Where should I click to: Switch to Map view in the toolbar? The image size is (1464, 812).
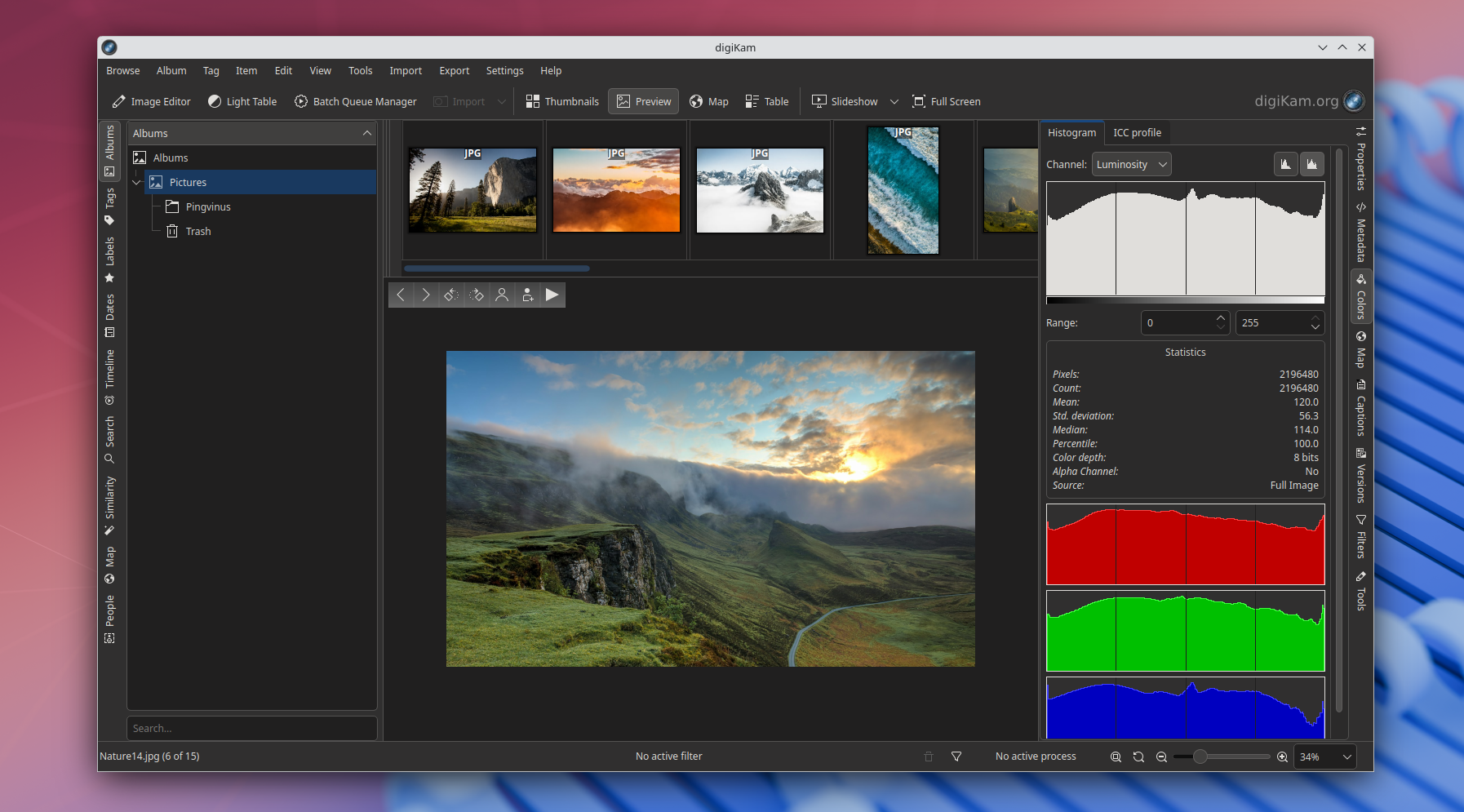click(x=709, y=101)
